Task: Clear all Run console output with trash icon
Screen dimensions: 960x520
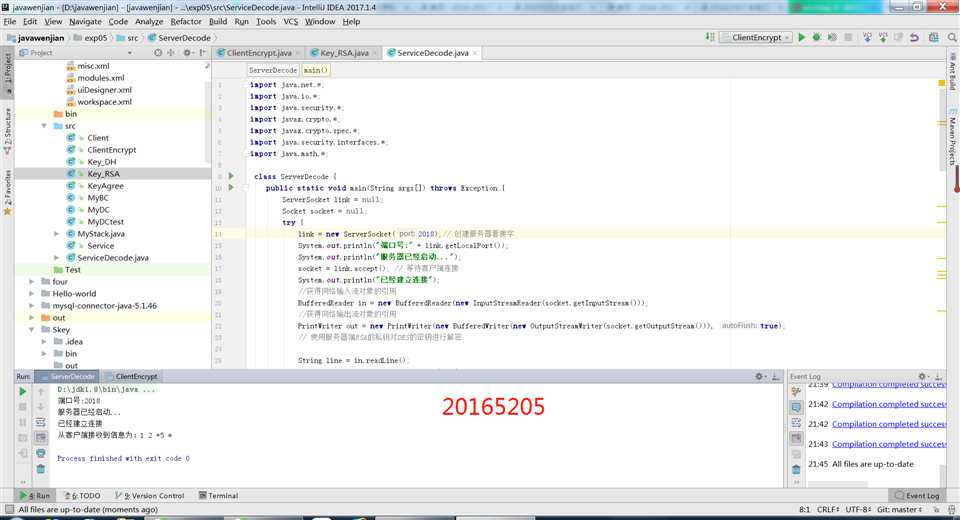Action: (x=40, y=469)
